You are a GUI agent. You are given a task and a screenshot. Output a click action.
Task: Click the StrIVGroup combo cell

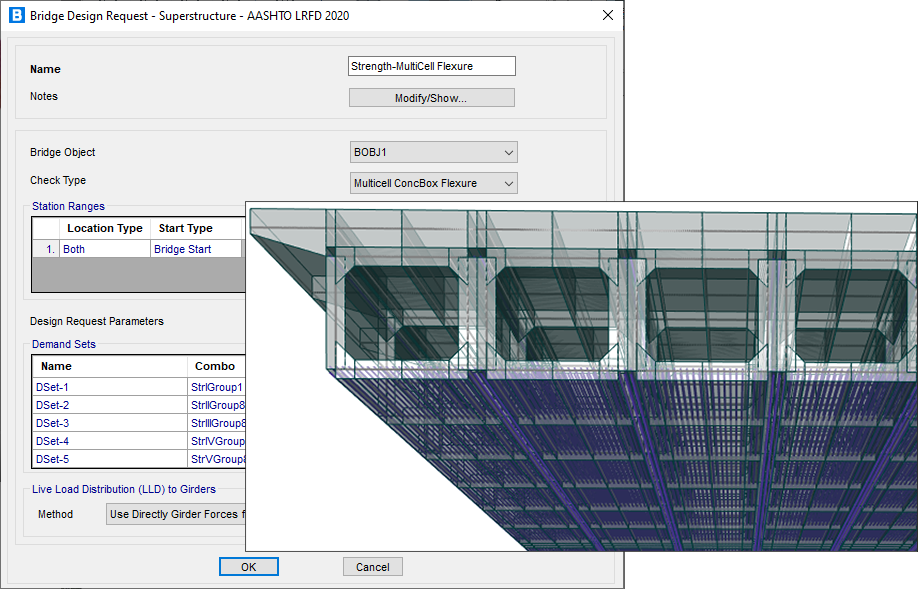[217, 441]
